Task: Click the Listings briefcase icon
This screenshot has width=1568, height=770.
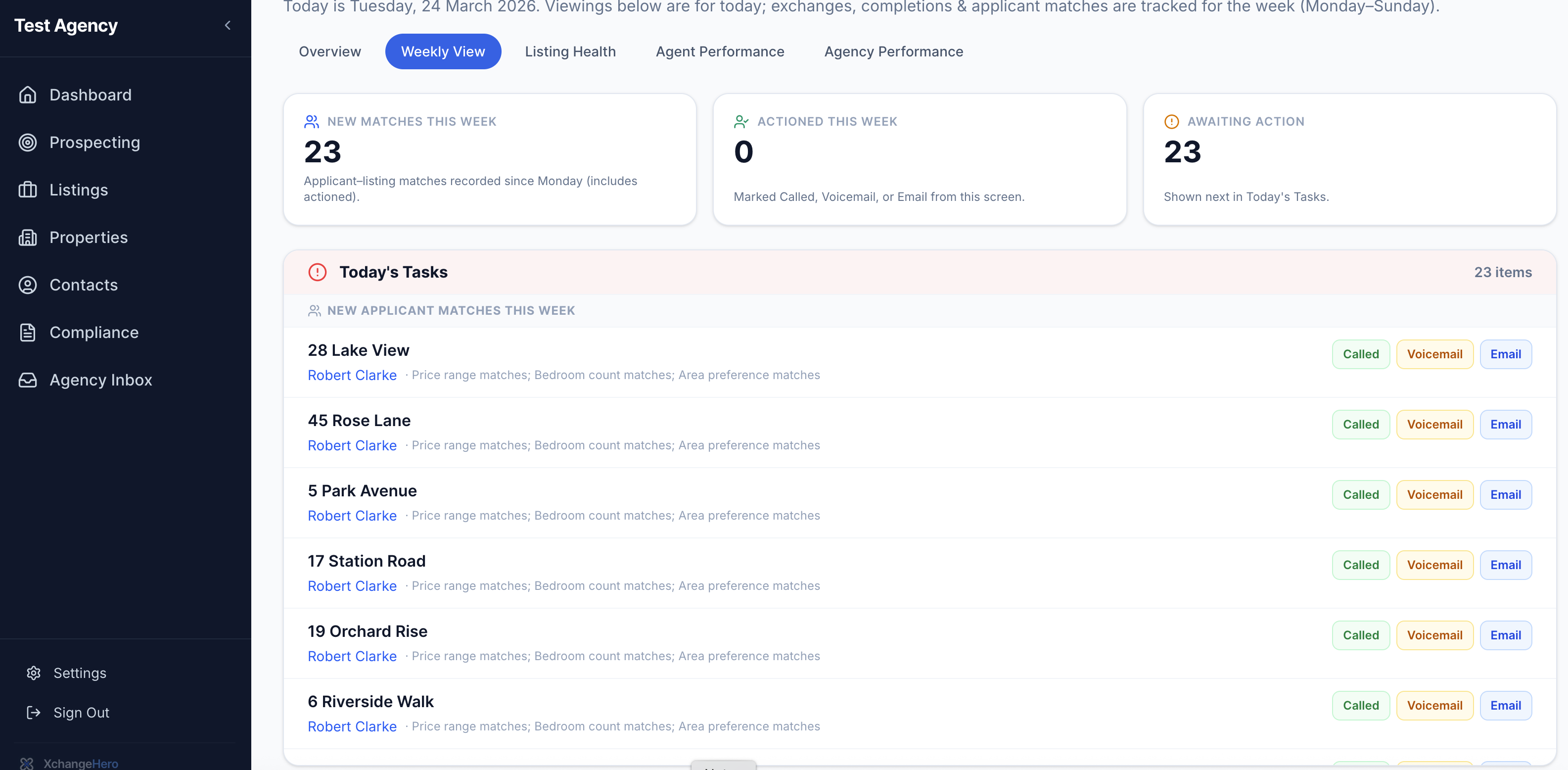Action: [28, 190]
